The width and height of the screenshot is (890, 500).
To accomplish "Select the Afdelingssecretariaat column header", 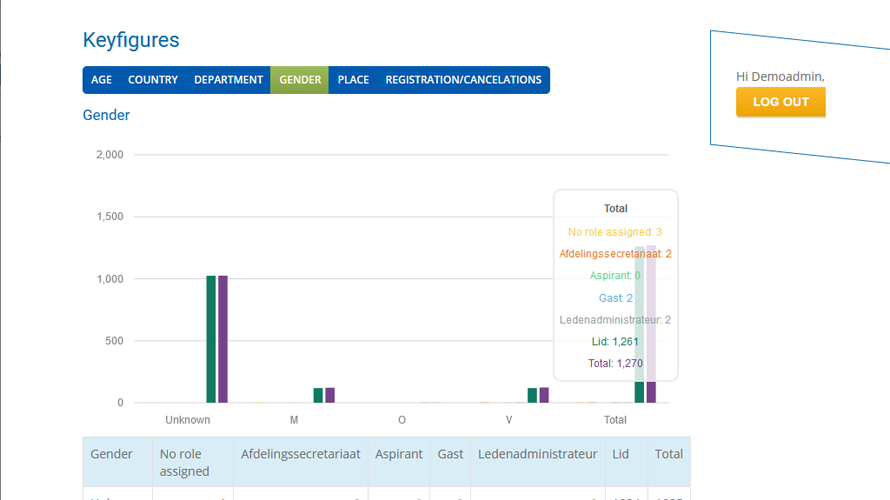I will pyautogui.click(x=300, y=454).
